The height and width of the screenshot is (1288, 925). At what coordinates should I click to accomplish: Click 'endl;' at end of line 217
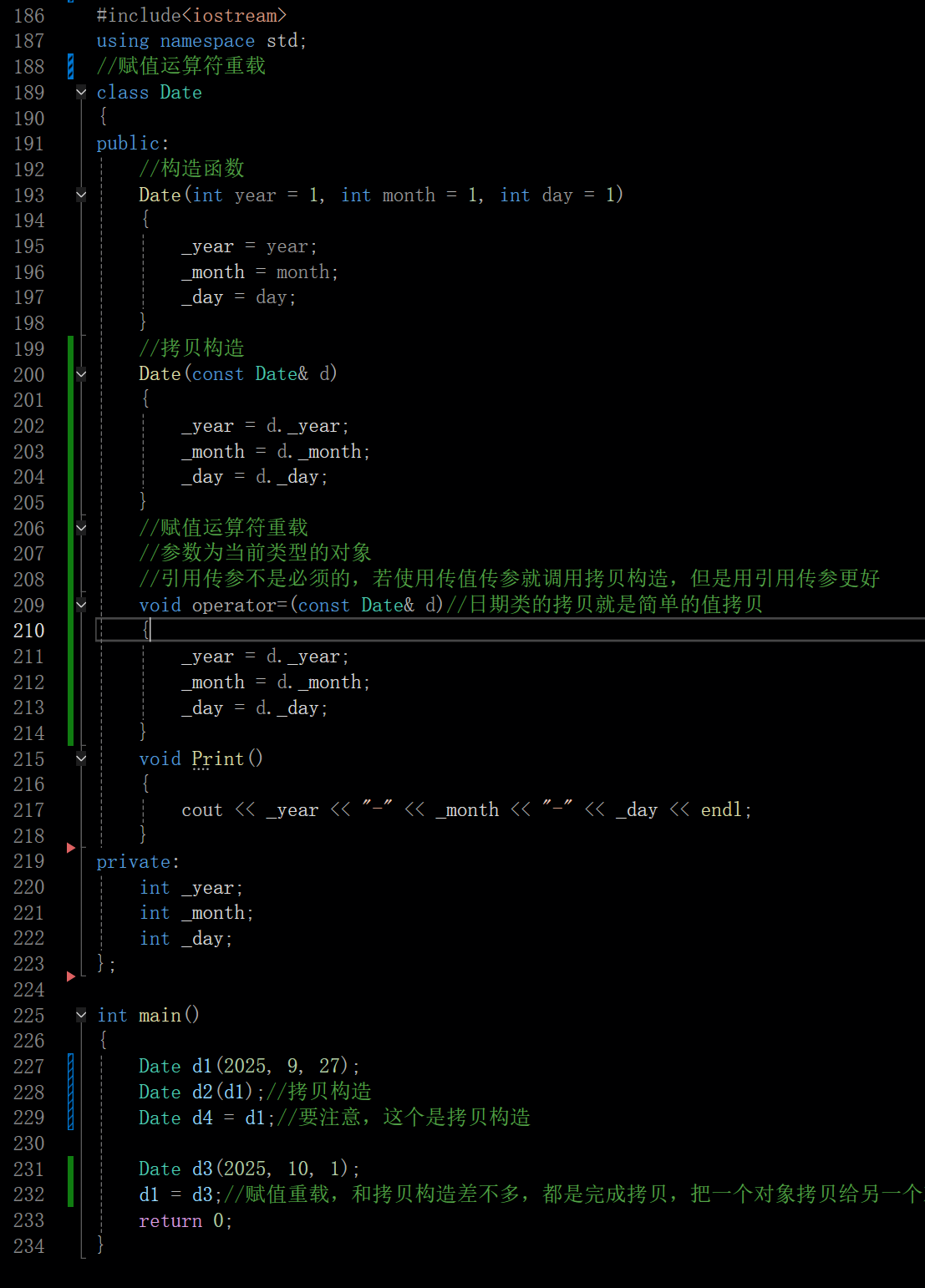coord(726,810)
